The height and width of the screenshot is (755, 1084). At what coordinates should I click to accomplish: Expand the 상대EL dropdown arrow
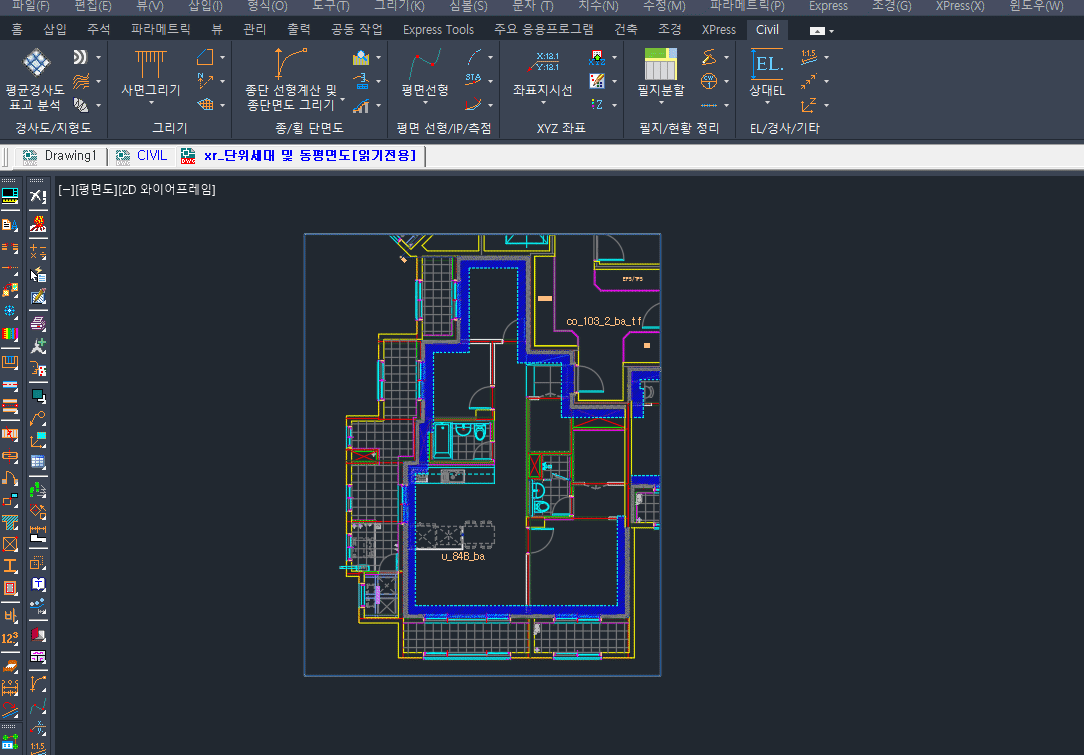(767, 103)
